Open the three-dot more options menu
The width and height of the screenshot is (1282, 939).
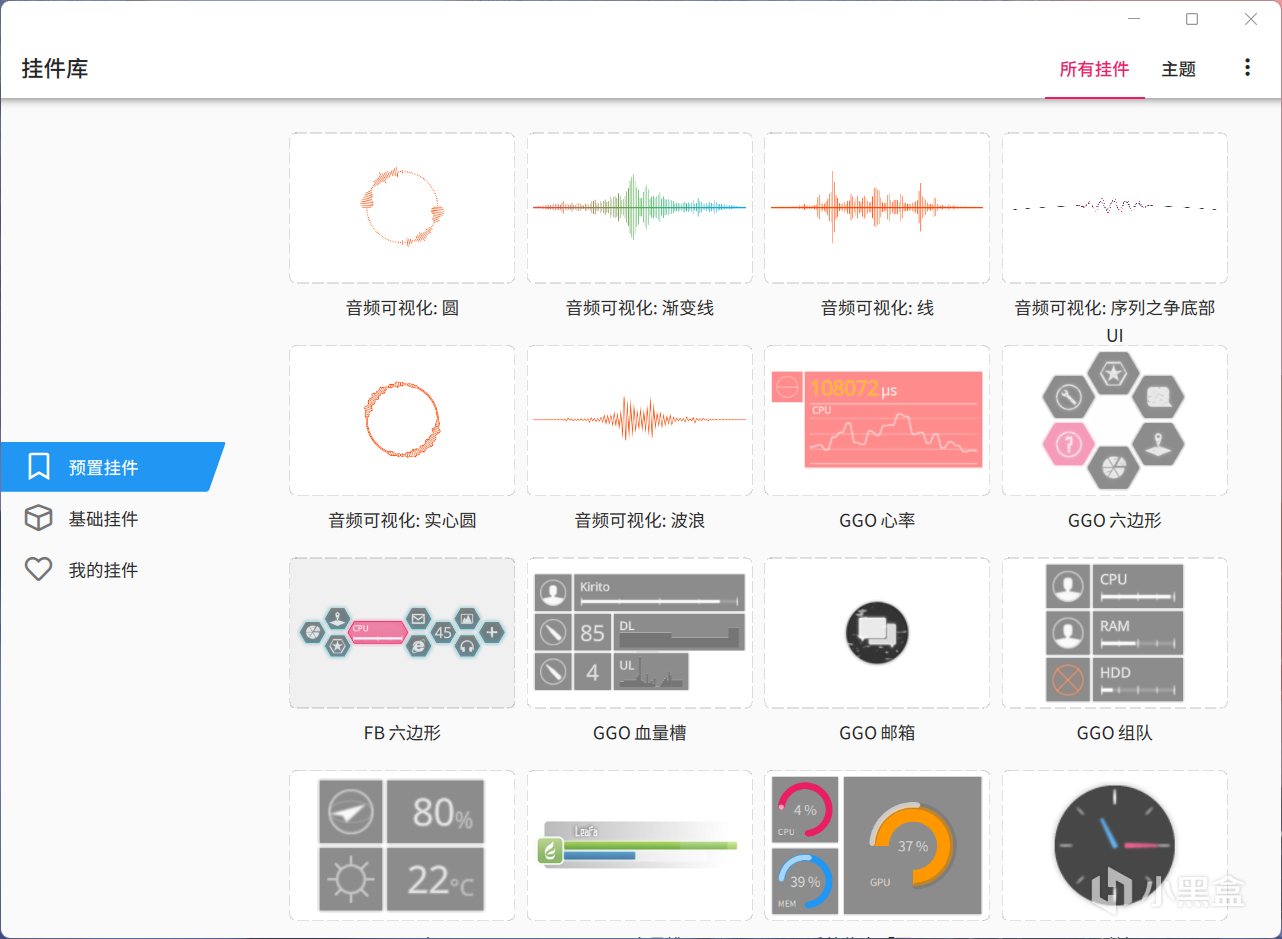click(1247, 68)
